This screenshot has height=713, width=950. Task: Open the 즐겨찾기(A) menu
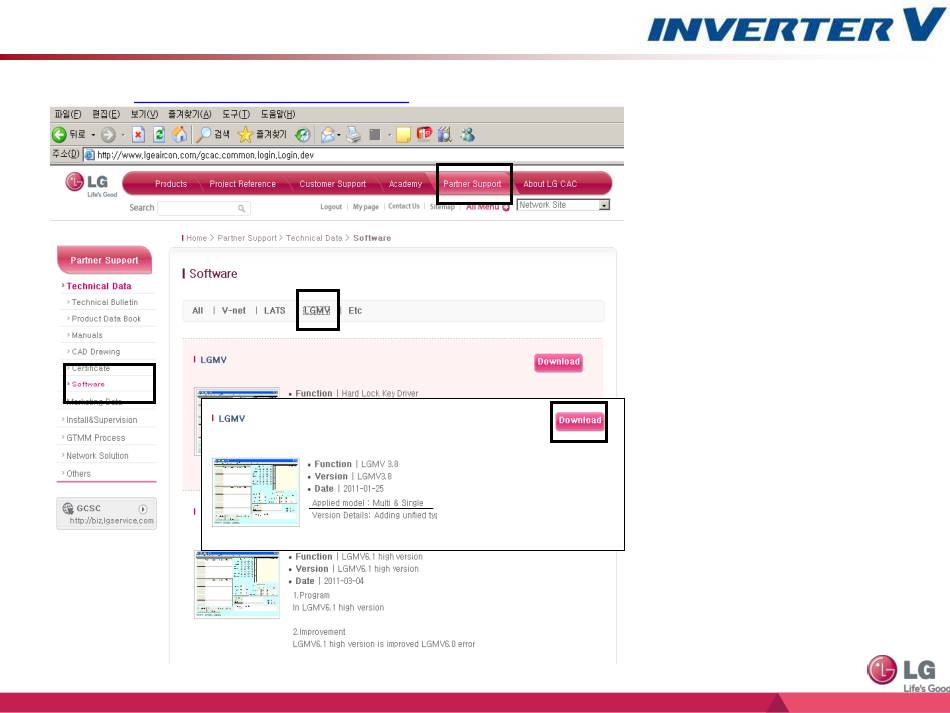point(190,114)
